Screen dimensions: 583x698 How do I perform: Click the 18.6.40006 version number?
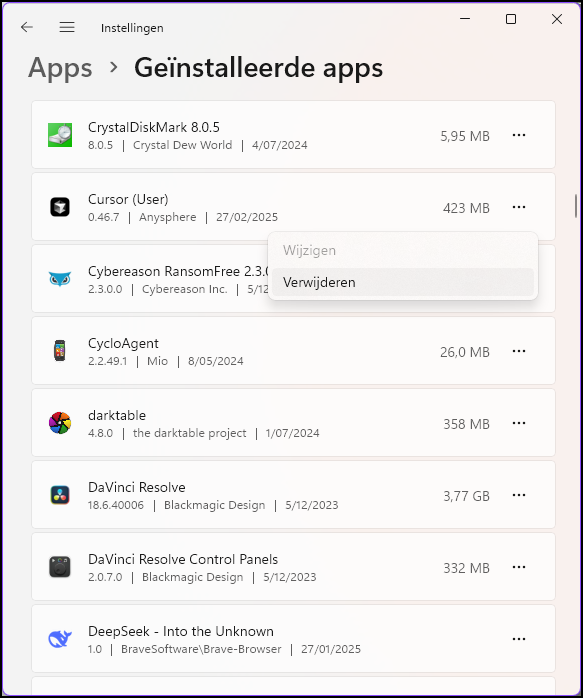coord(116,505)
